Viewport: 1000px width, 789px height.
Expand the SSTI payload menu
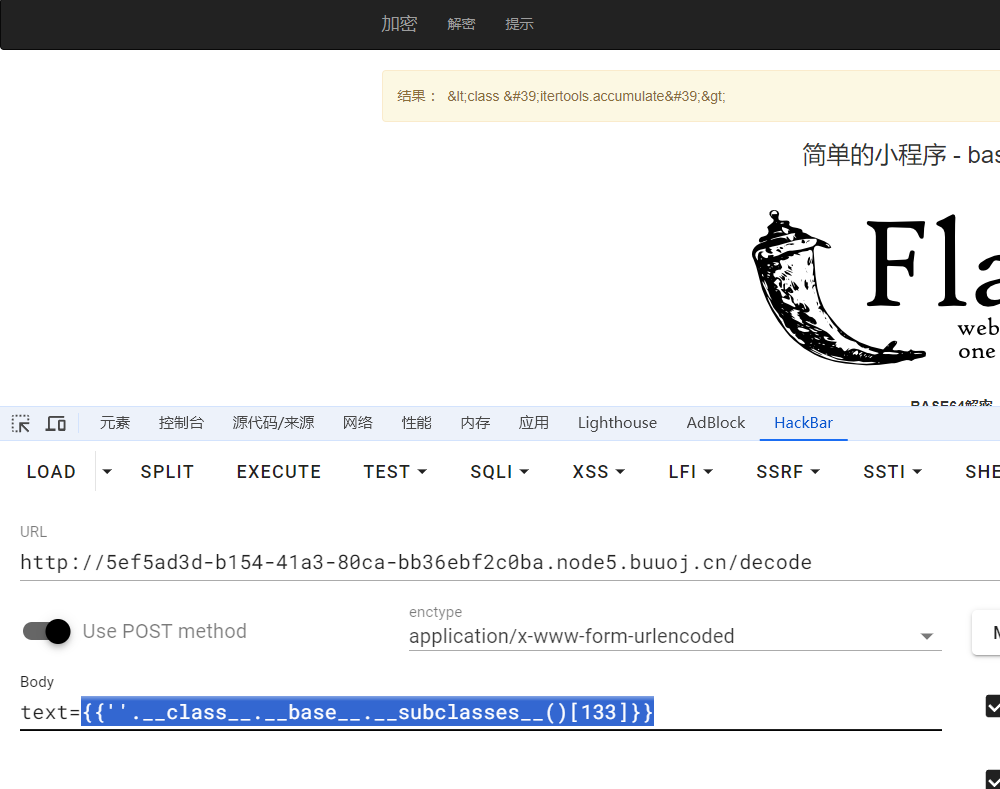[892, 472]
